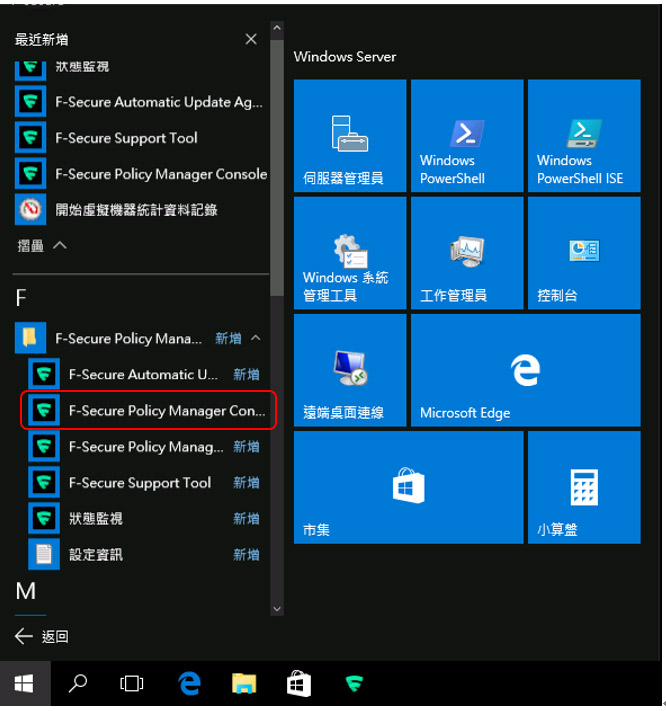Open F-Secure icon on the taskbar
Screen dimensions: 666x711
tap(354, 683)
